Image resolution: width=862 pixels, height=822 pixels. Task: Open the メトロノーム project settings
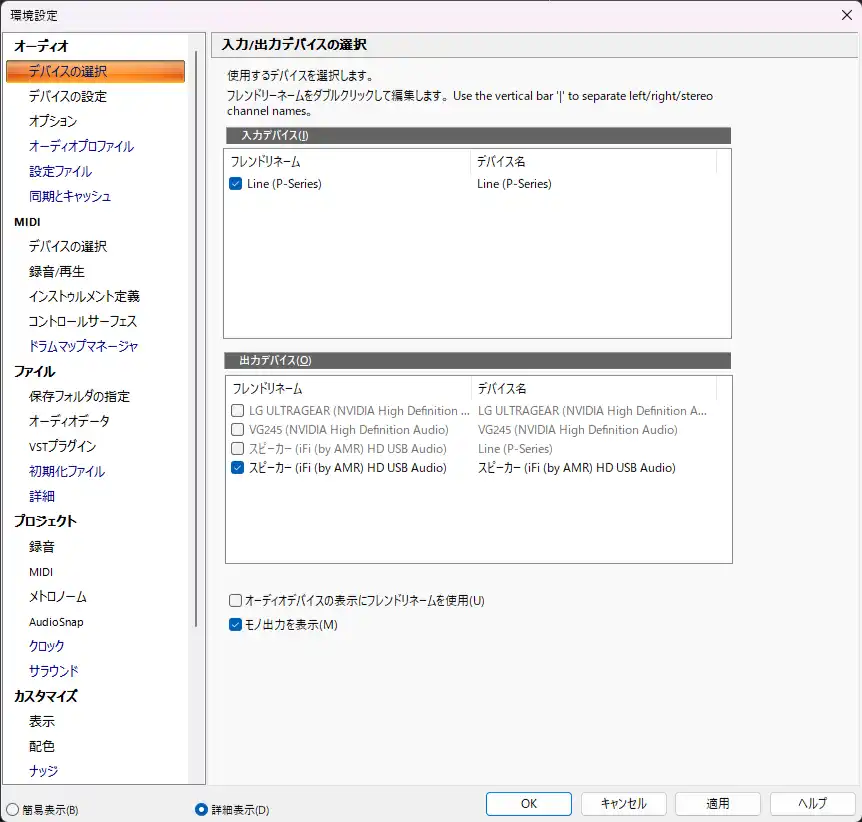(x=58, y=596)
